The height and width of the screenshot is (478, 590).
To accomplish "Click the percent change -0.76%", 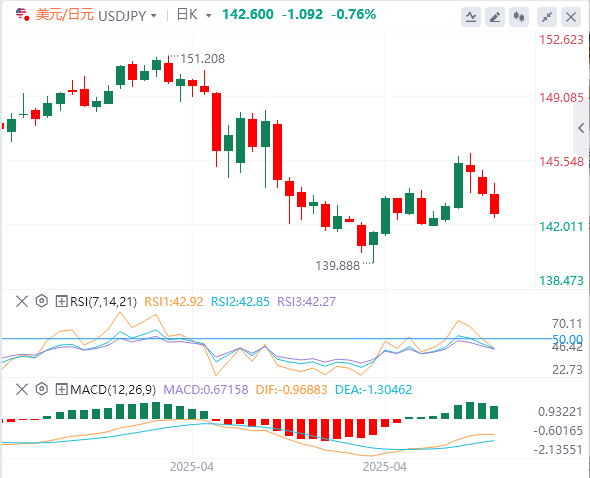I will pos(353,15).
